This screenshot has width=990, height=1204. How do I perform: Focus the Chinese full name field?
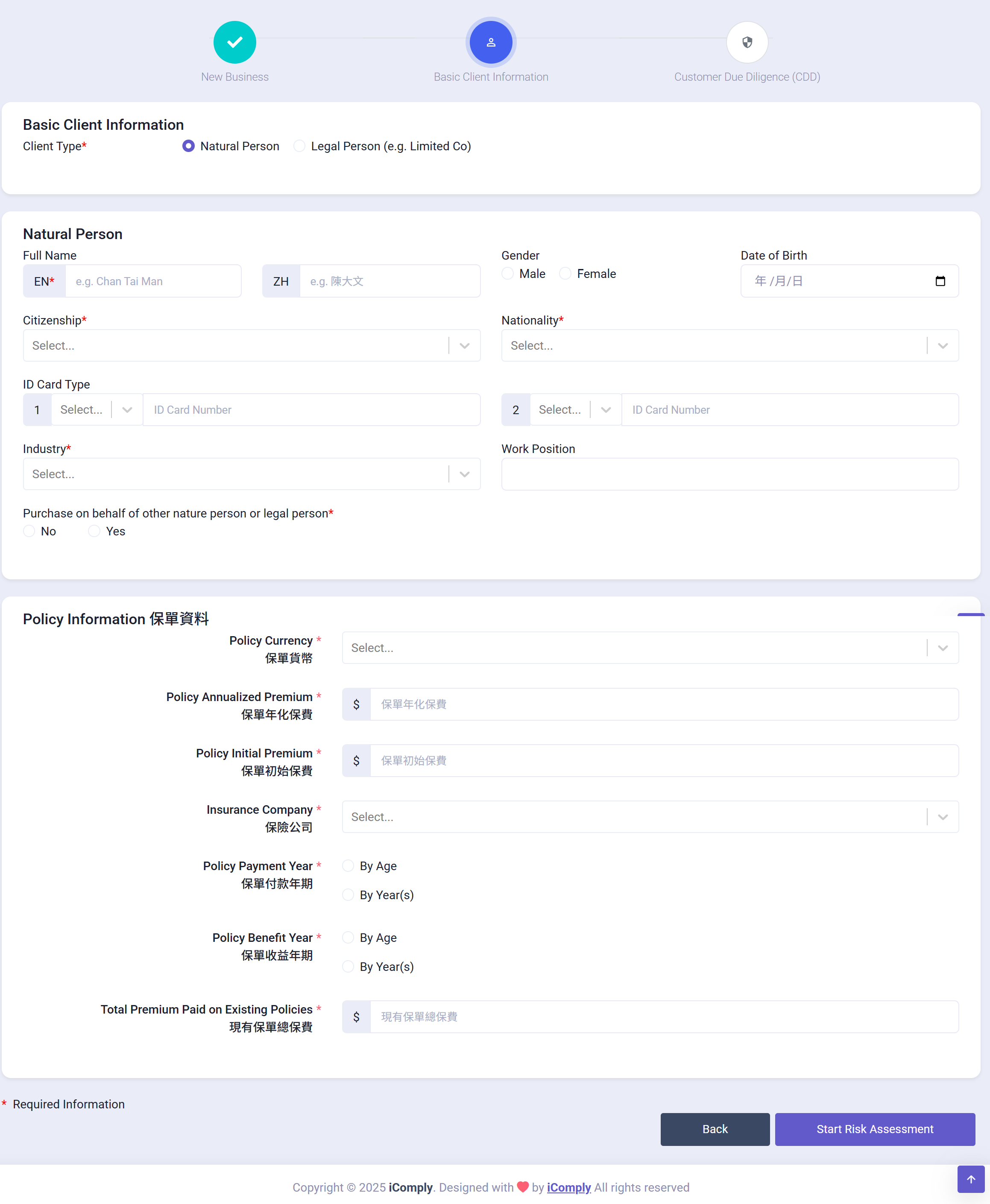pos(390,281)
